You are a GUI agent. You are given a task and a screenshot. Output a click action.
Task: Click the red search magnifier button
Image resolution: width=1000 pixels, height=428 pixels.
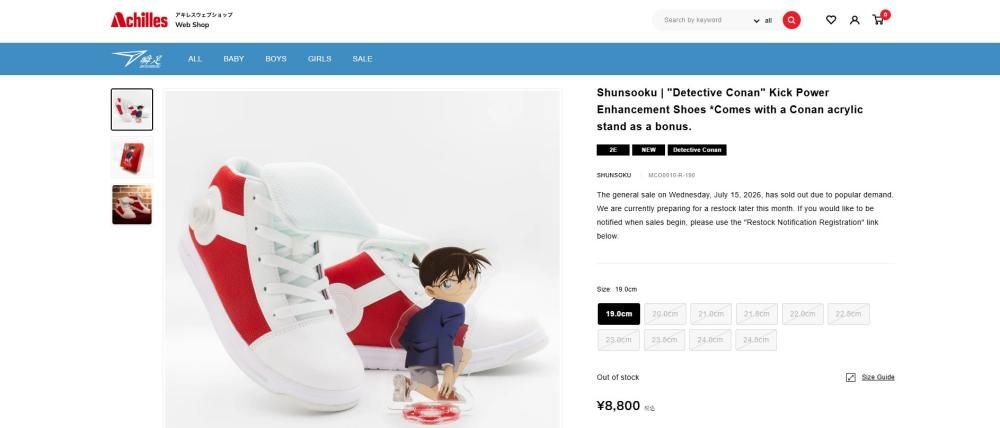tap(791, 20)
